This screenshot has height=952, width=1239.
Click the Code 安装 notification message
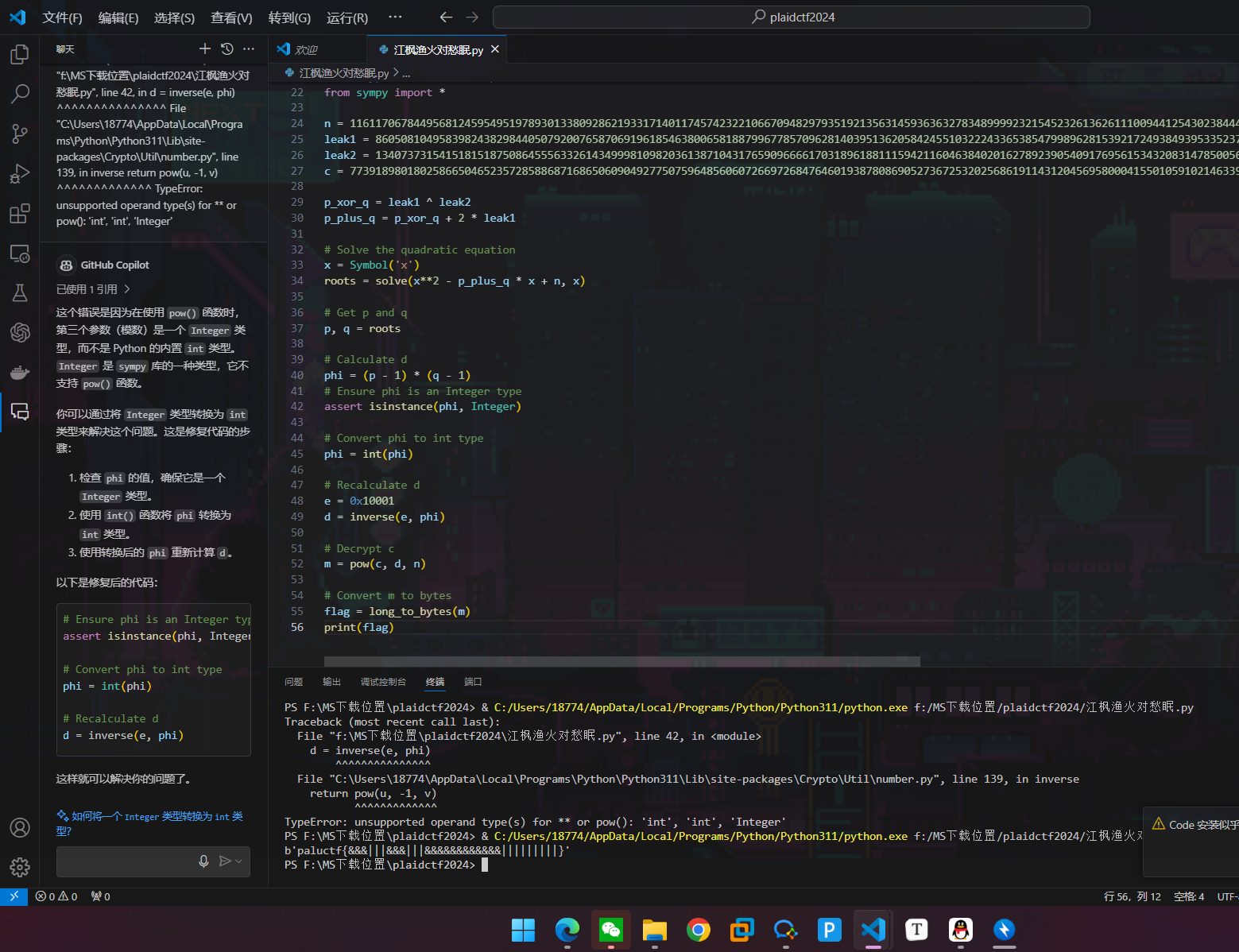1203,825
